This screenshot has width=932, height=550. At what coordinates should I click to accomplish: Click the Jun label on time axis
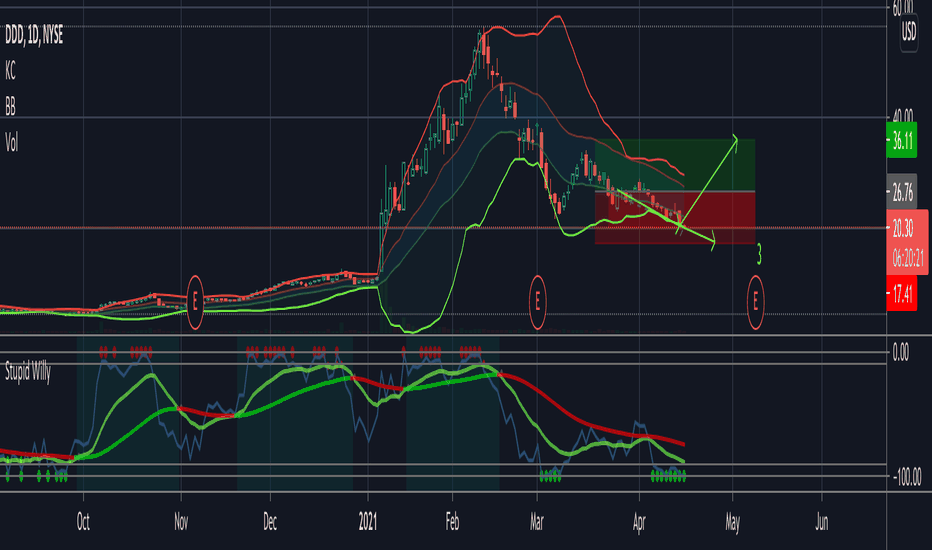[821, 522]
